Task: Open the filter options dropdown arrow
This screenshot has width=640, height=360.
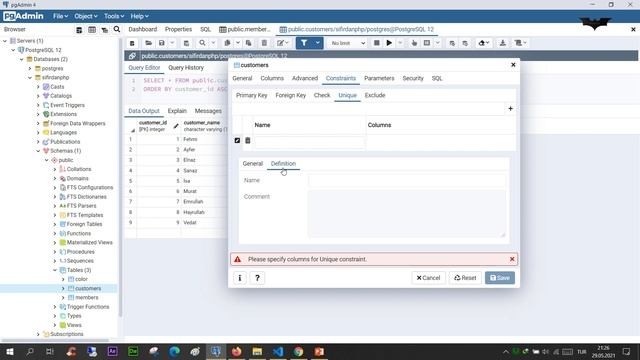Action: 318,43
